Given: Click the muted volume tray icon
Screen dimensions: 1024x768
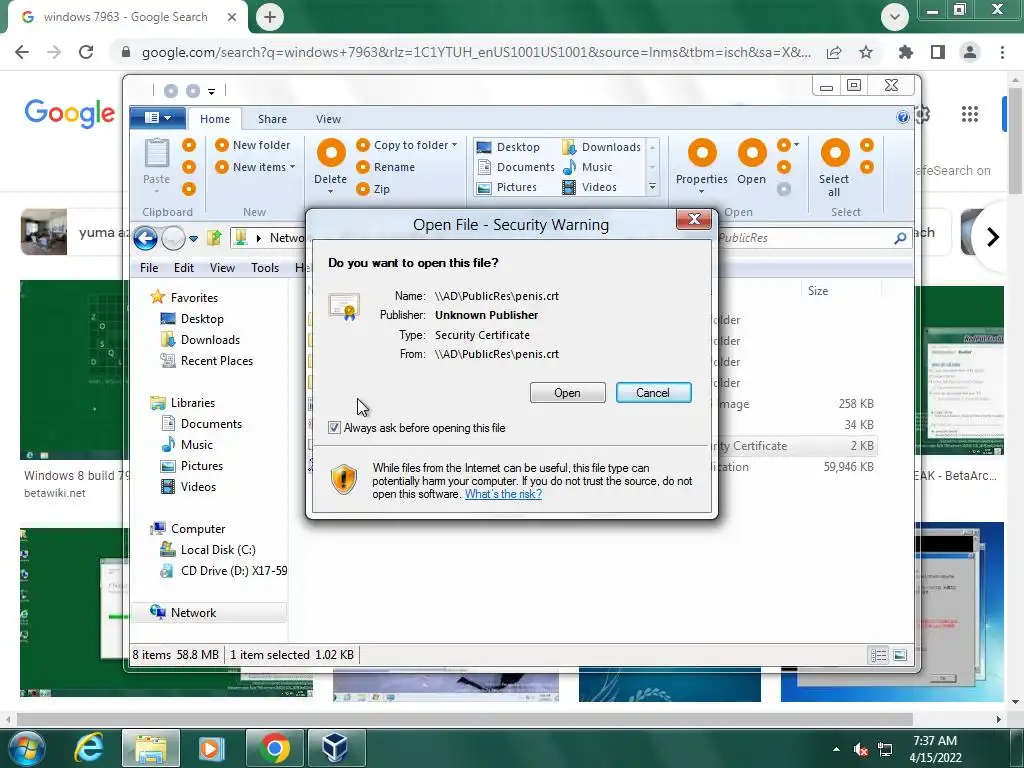Looking at the screenshot, I should pyautogui.click(x=861, y=749).
